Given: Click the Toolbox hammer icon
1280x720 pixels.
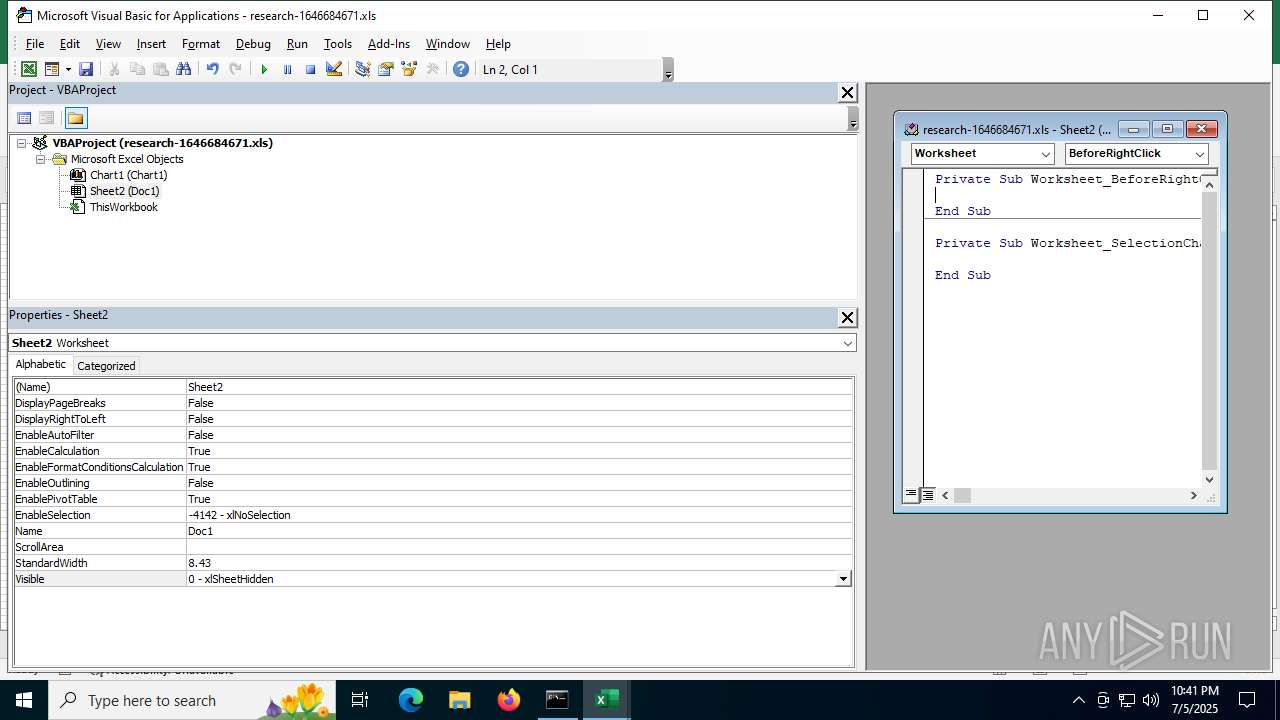Looking at the screenshot, I should [432, 69].
